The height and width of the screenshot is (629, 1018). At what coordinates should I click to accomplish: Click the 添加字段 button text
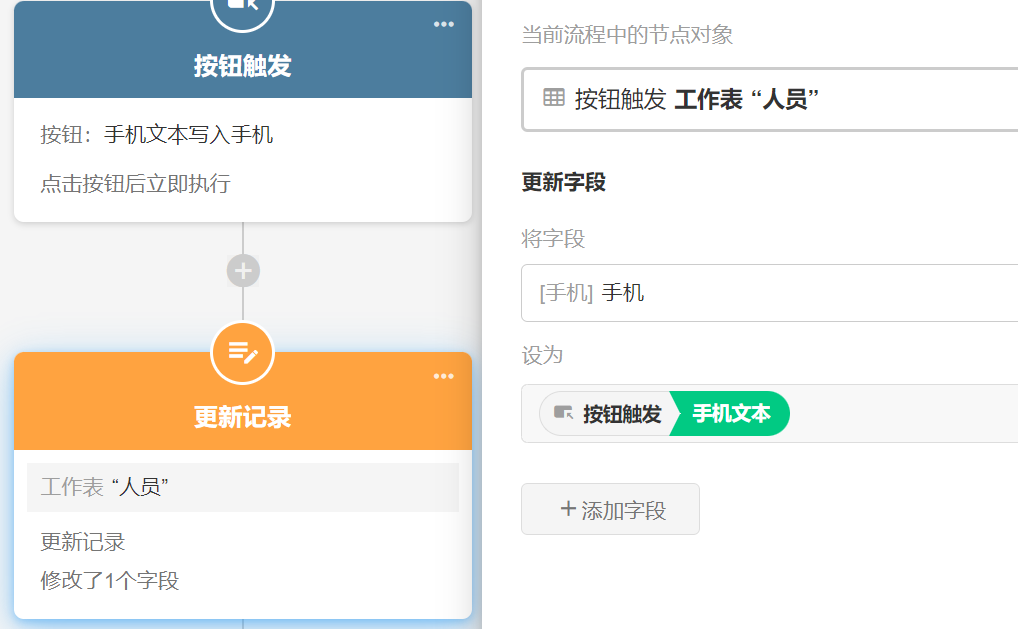coord(623,510)
